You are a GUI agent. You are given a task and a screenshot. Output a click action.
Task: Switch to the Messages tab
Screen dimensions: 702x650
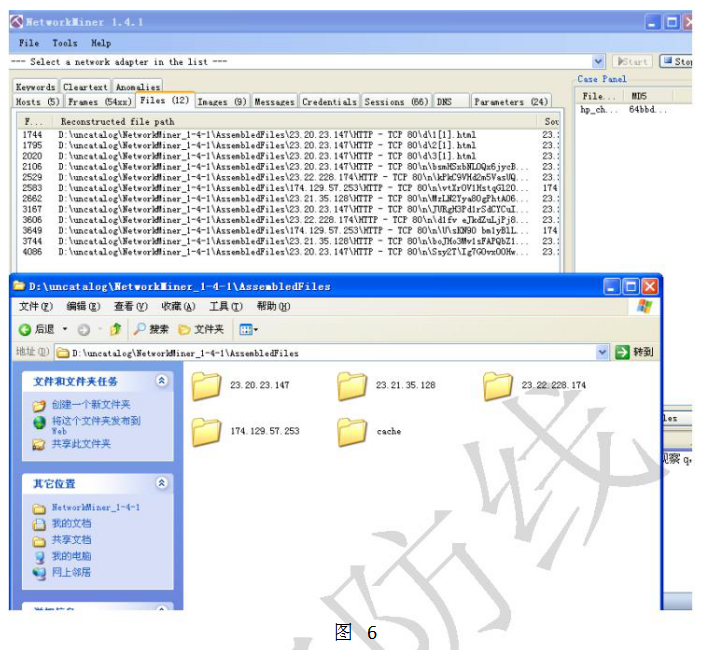click(274, 102)
